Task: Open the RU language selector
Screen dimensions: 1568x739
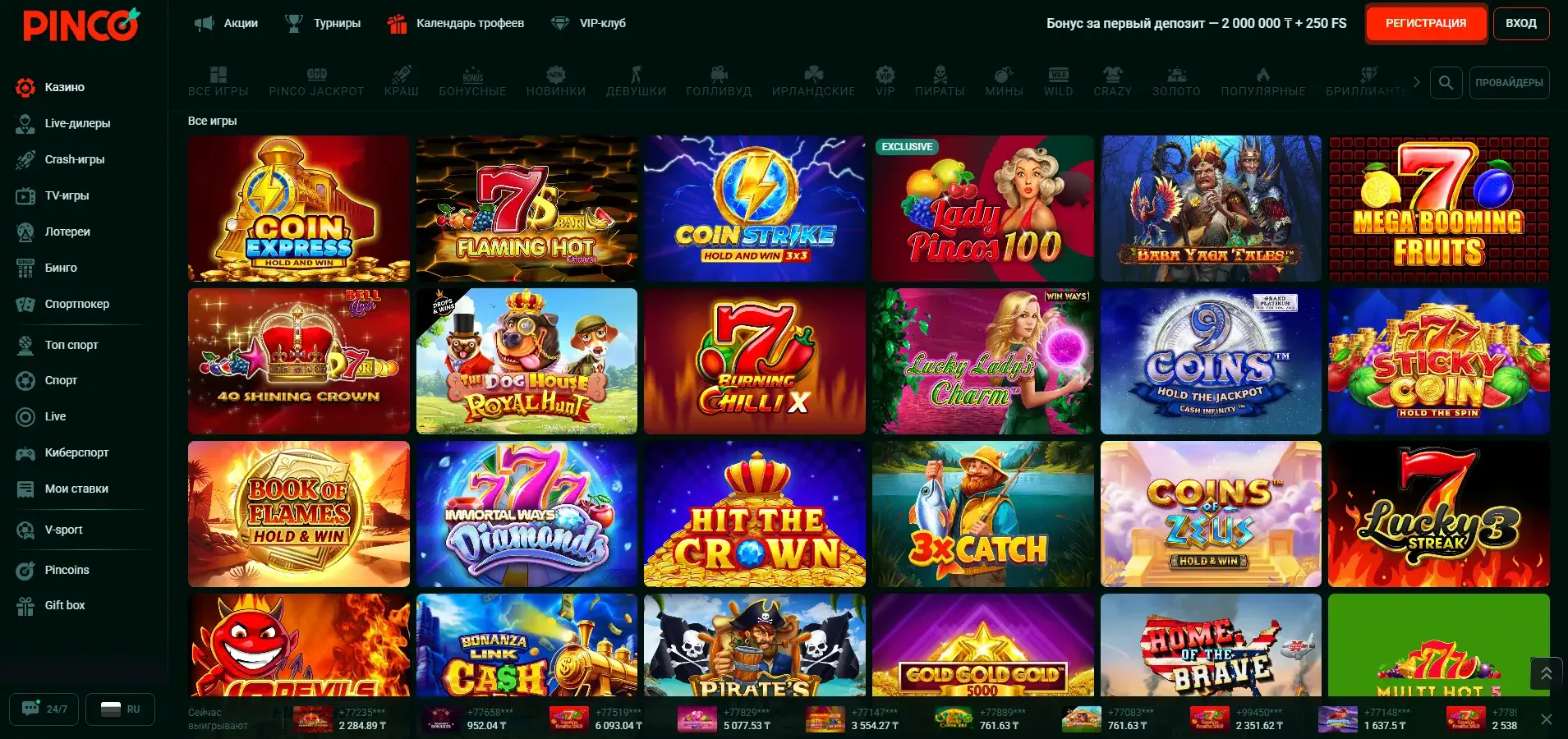Action: tap(121, 709)
